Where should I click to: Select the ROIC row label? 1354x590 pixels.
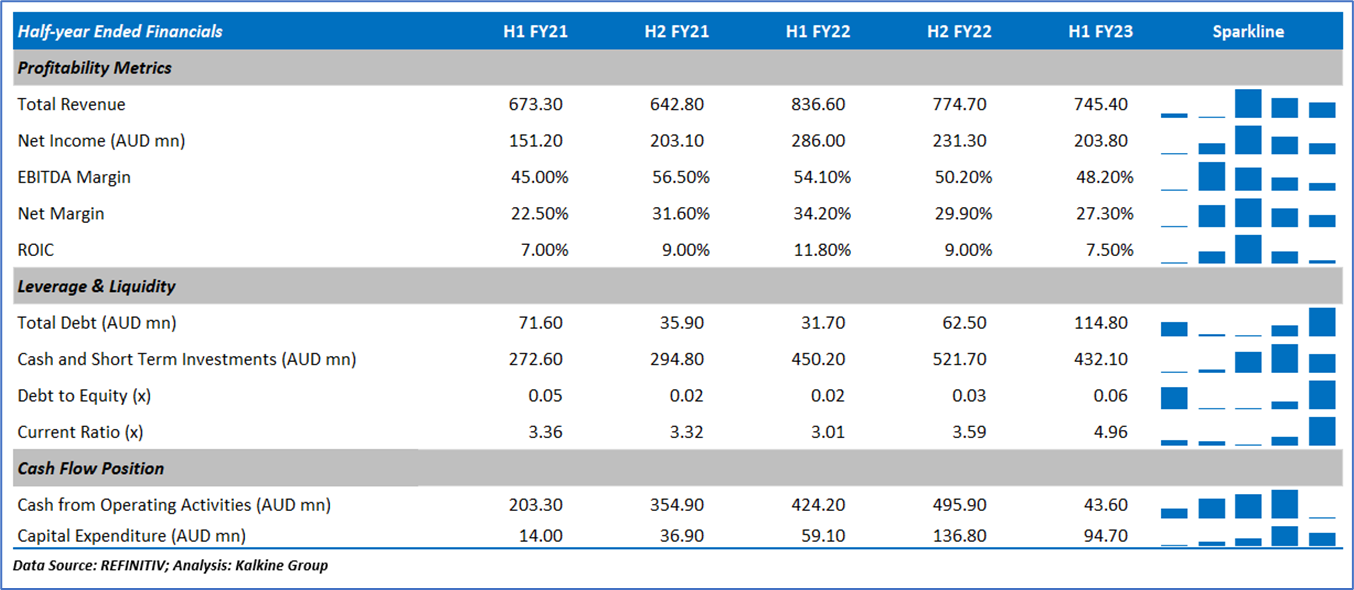pos(35,250)
